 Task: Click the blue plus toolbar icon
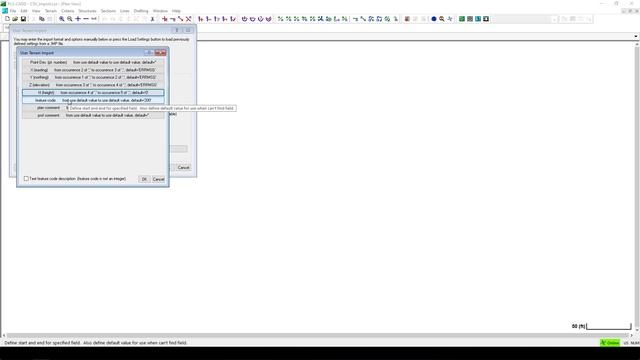pyautogui.click(x=78, y=19)
